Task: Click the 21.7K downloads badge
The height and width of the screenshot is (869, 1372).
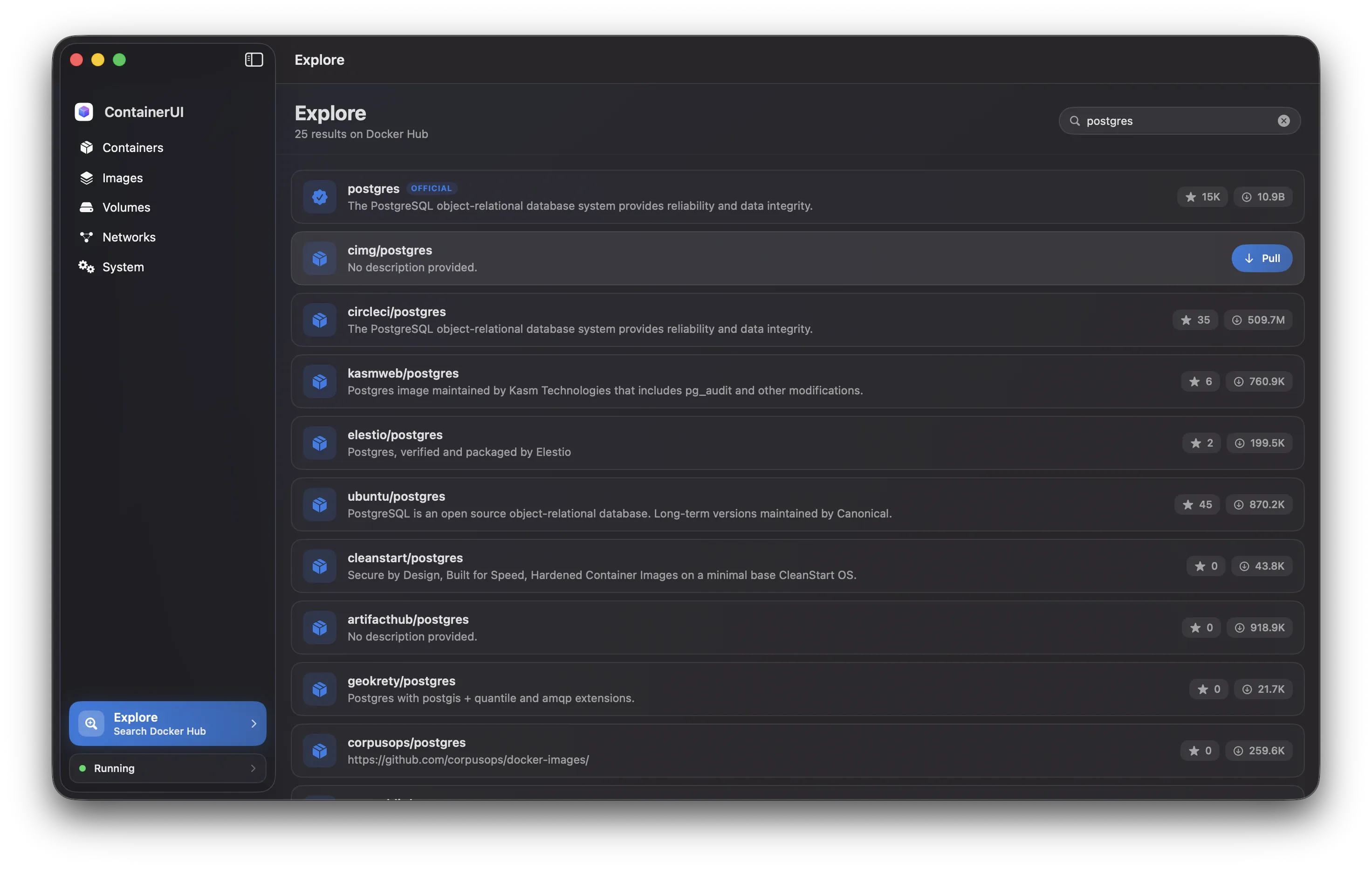Action: (x=1263, y=689)
